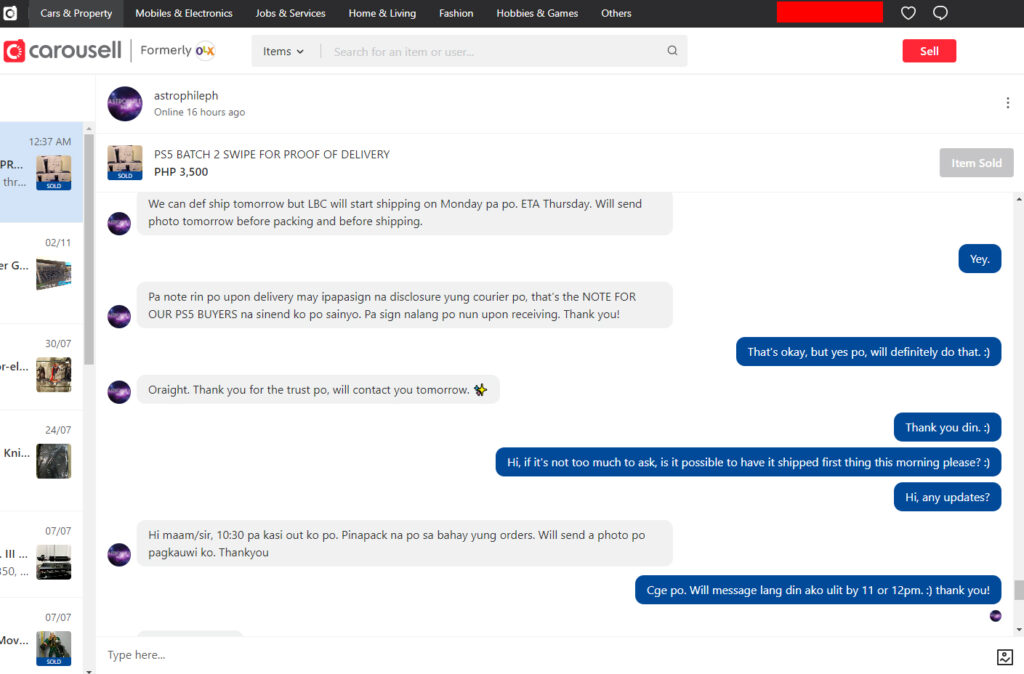Image resolution: width=1024 pixels, height=674 pixels.
Task: Click the Carousell logo
Action: click(63, 51)
